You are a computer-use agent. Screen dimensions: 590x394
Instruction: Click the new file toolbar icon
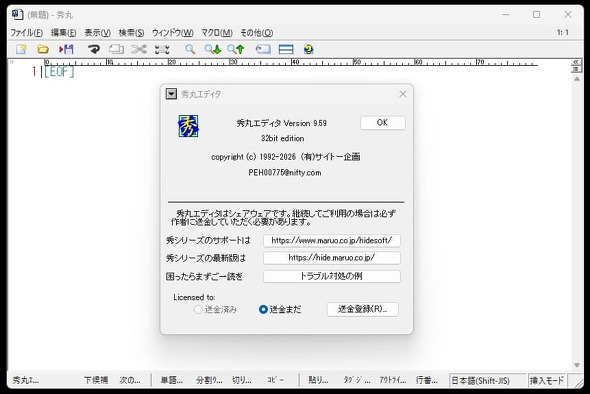pyautogui.click(x=21, y=49)
